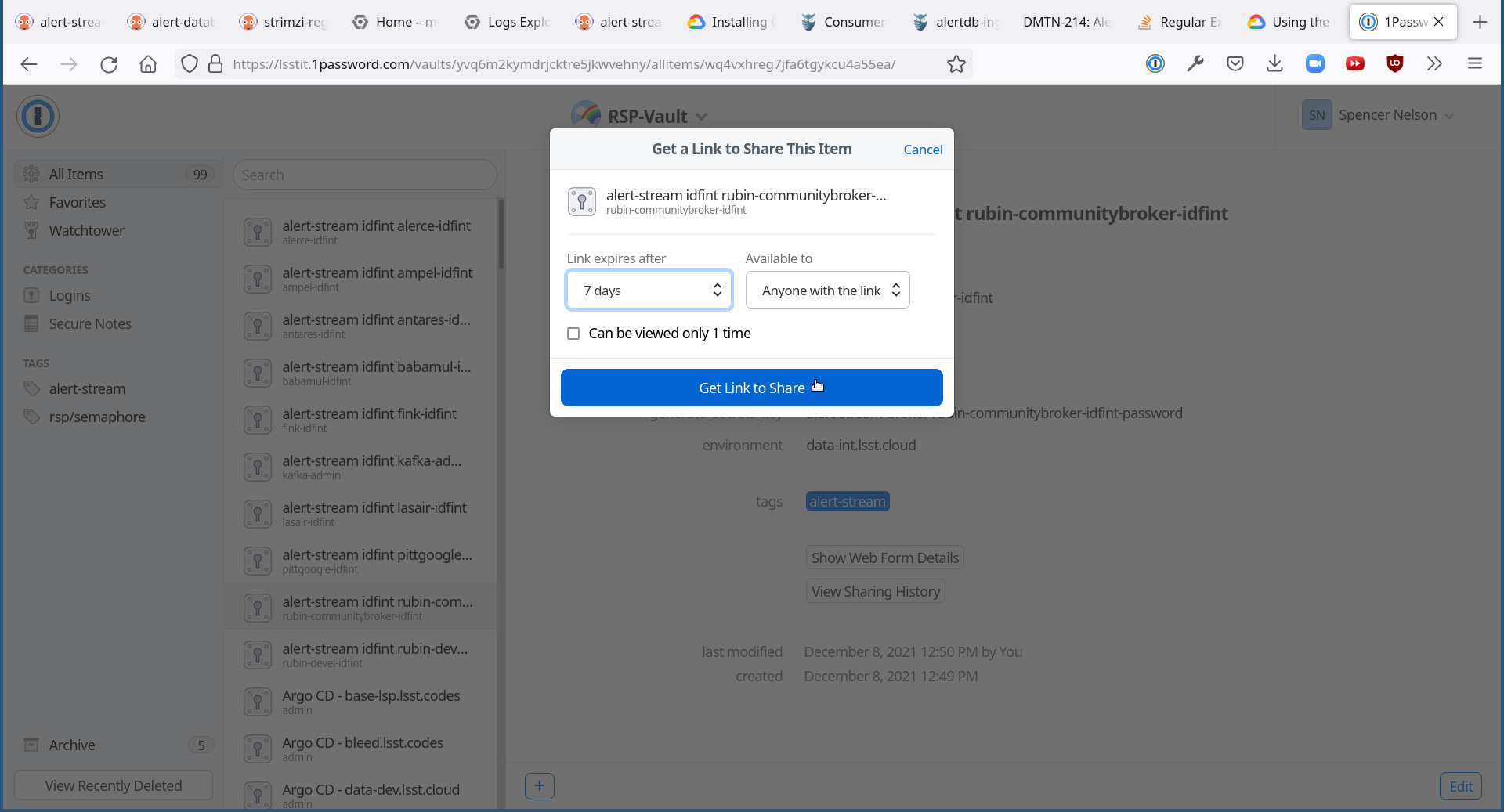The width and height of the screenshot is (1504, 812).
Task: Open the Zoom extension icon
Action: [1315, 64]
